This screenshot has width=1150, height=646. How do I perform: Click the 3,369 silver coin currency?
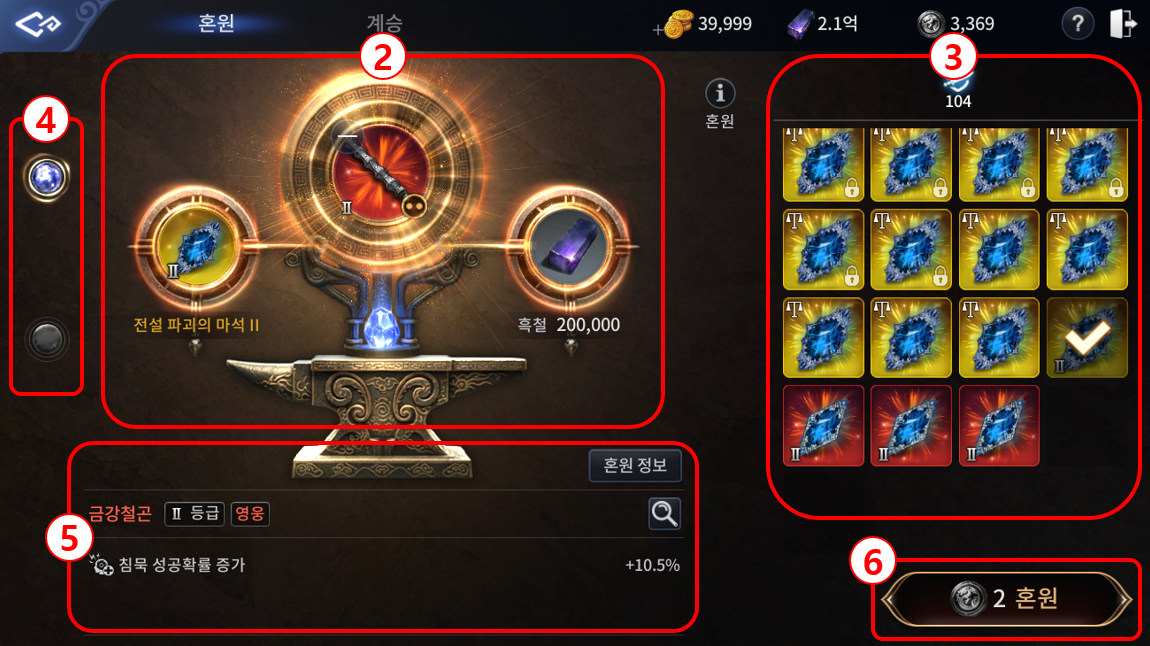(956, 24)
